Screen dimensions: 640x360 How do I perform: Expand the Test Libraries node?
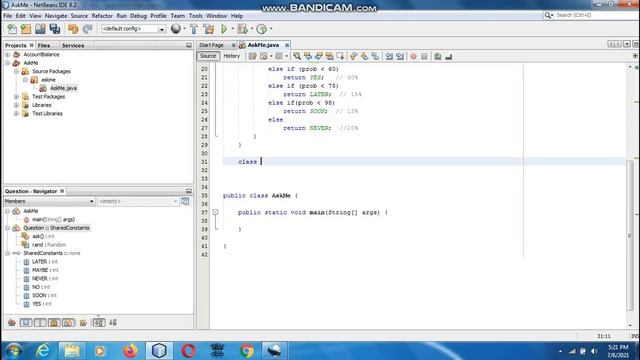click(x=16, y=113)
